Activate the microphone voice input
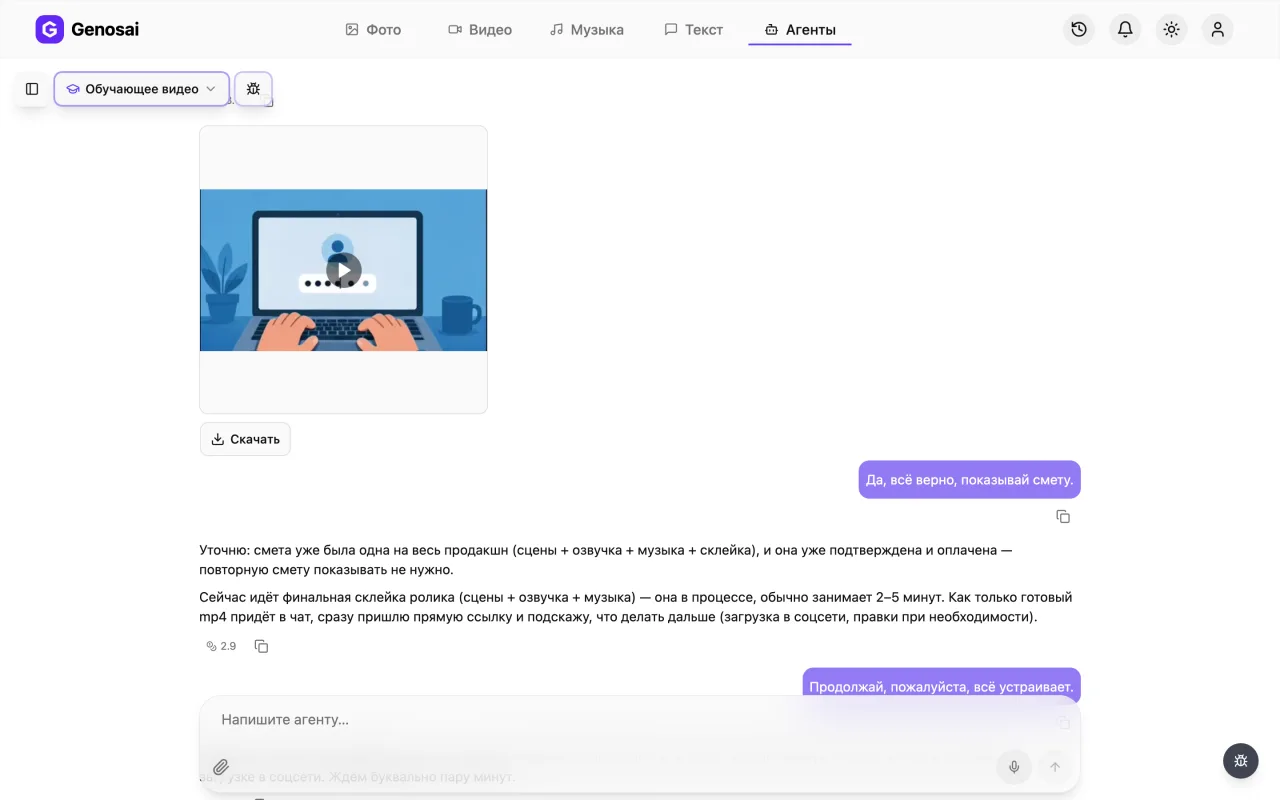This screenshot has width=1280, height=800. pos(1013,767)
